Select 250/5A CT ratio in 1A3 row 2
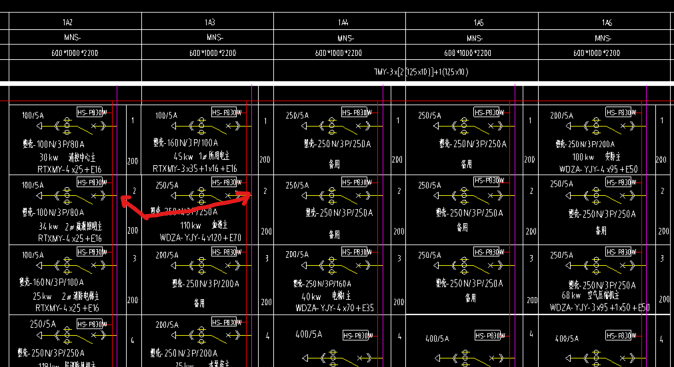Image resolution: width=674 pixels, height=367 pixels. 167,185
